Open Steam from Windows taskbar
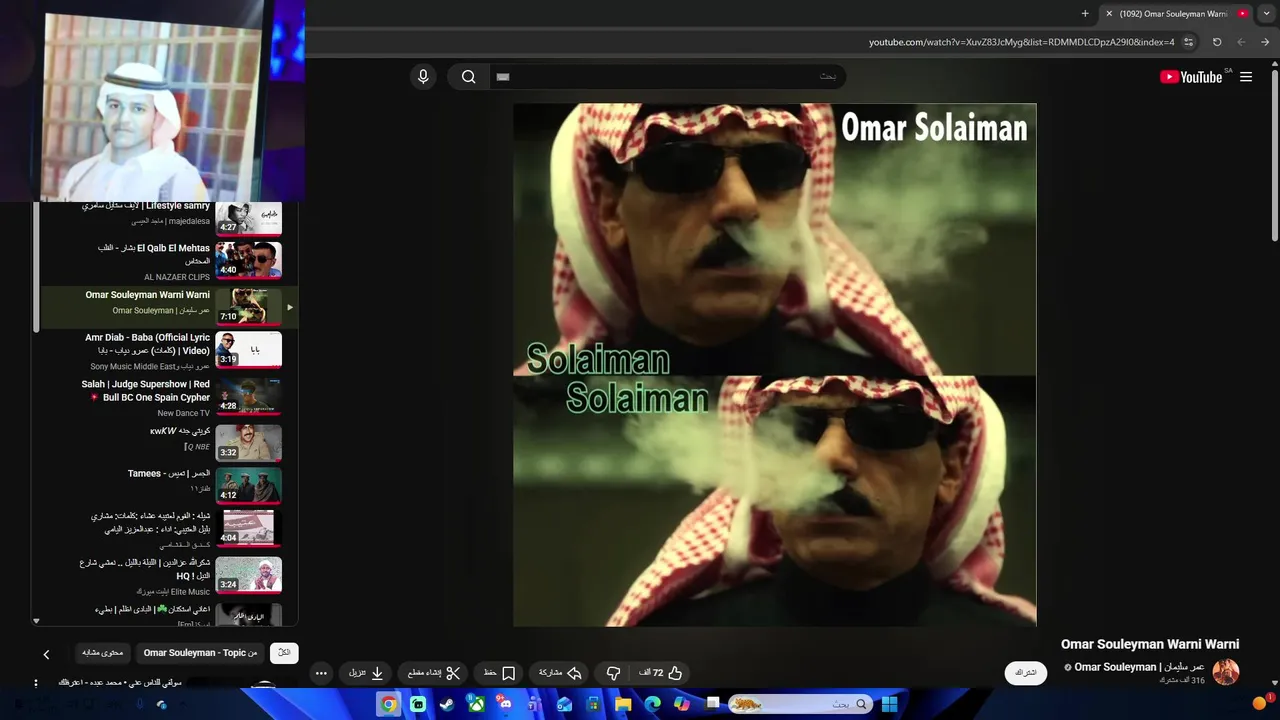Image resolution: width=1280 pixels, height=720 pixels. (446, 704)
